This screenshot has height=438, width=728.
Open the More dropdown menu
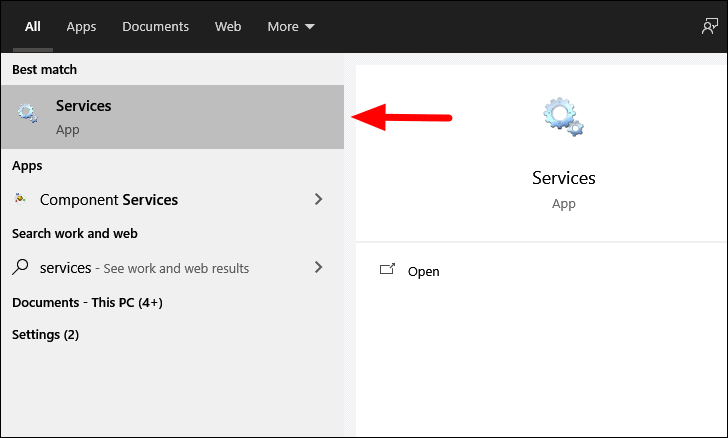(x=291, y=26)
